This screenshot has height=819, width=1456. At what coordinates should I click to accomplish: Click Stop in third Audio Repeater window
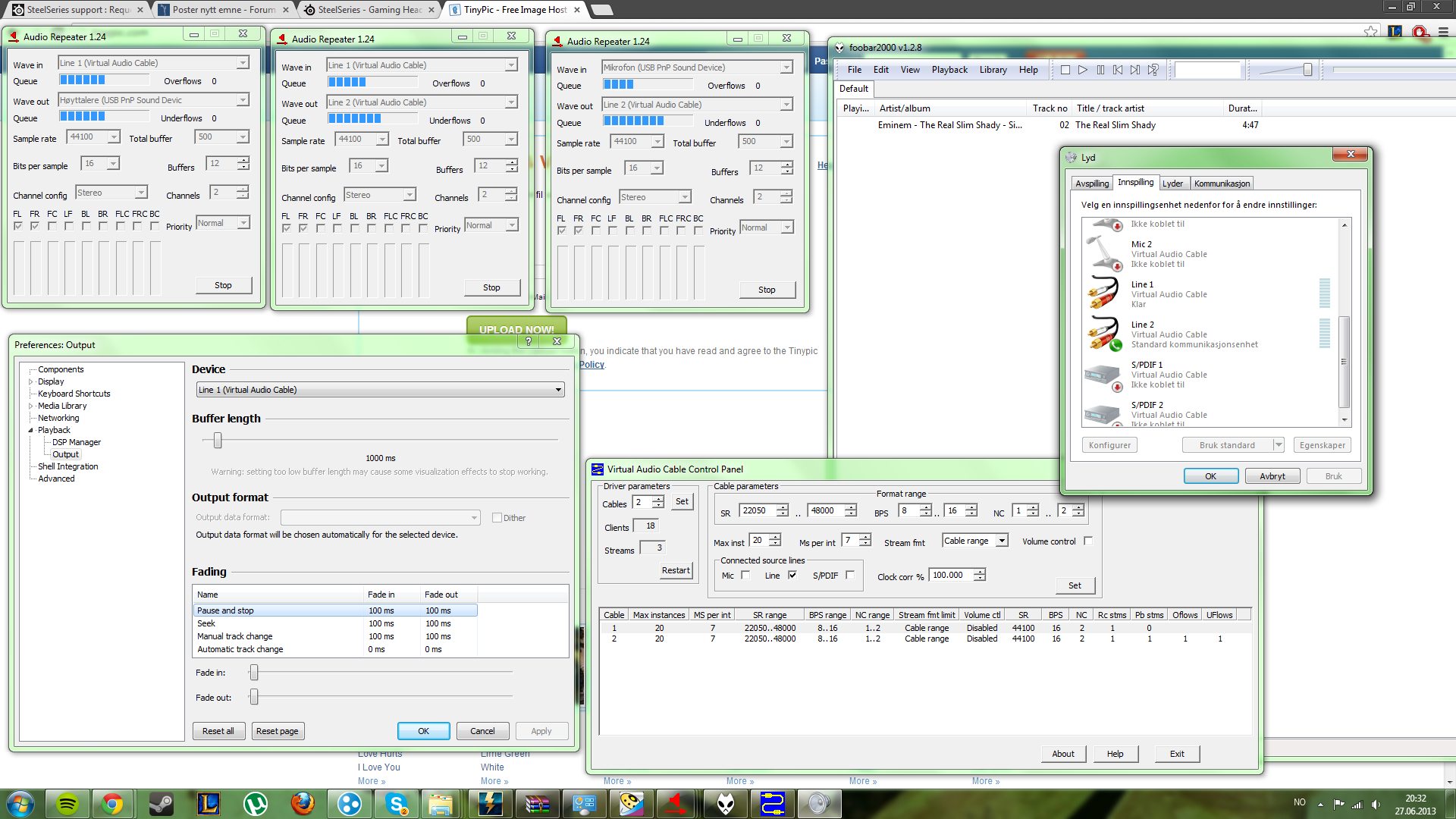pyautogui.click(x=767, y=290)
